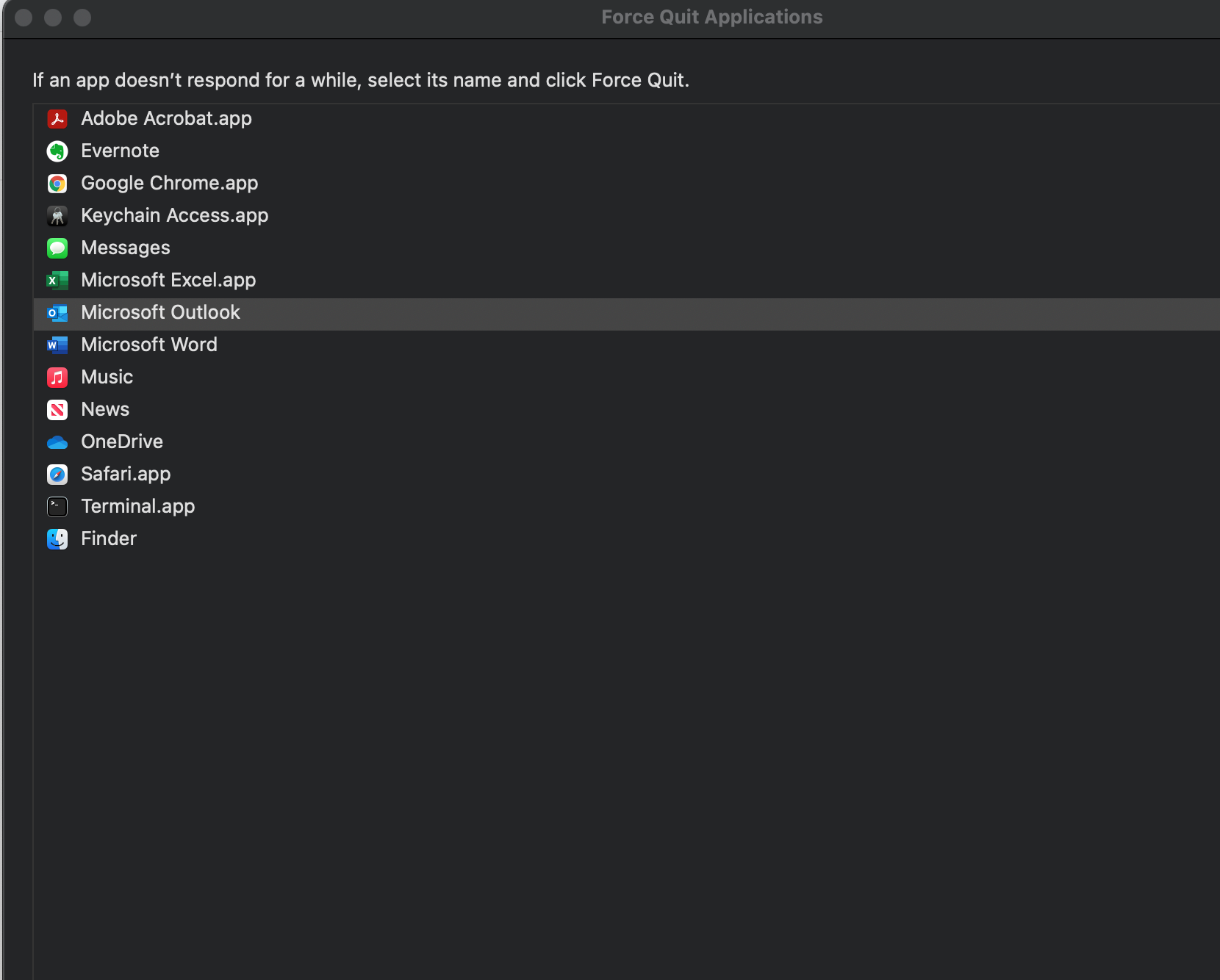Click the Apple News icon
This screenshot has width=1220, height=980.
pos(57,409)
